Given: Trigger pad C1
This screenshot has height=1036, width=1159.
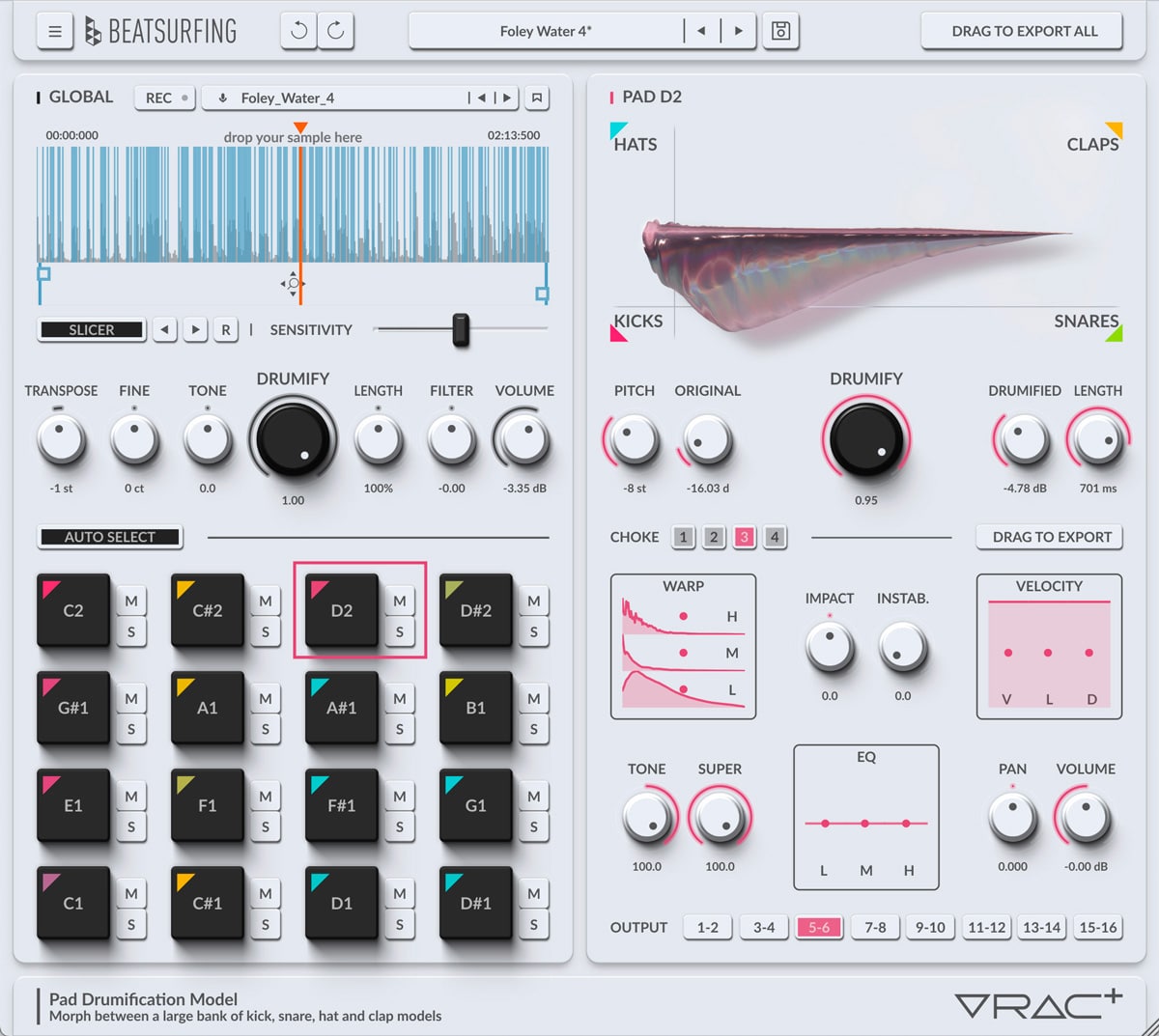Looking at the screenshot, I should pyautogui.click(x=73, y=903).
